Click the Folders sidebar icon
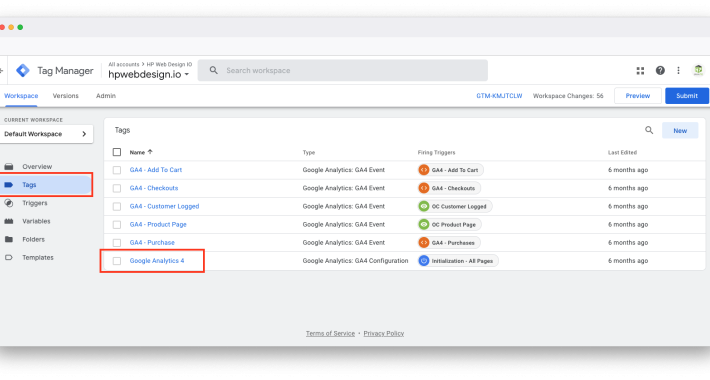 pyautogui.click(x=9, y=239)
